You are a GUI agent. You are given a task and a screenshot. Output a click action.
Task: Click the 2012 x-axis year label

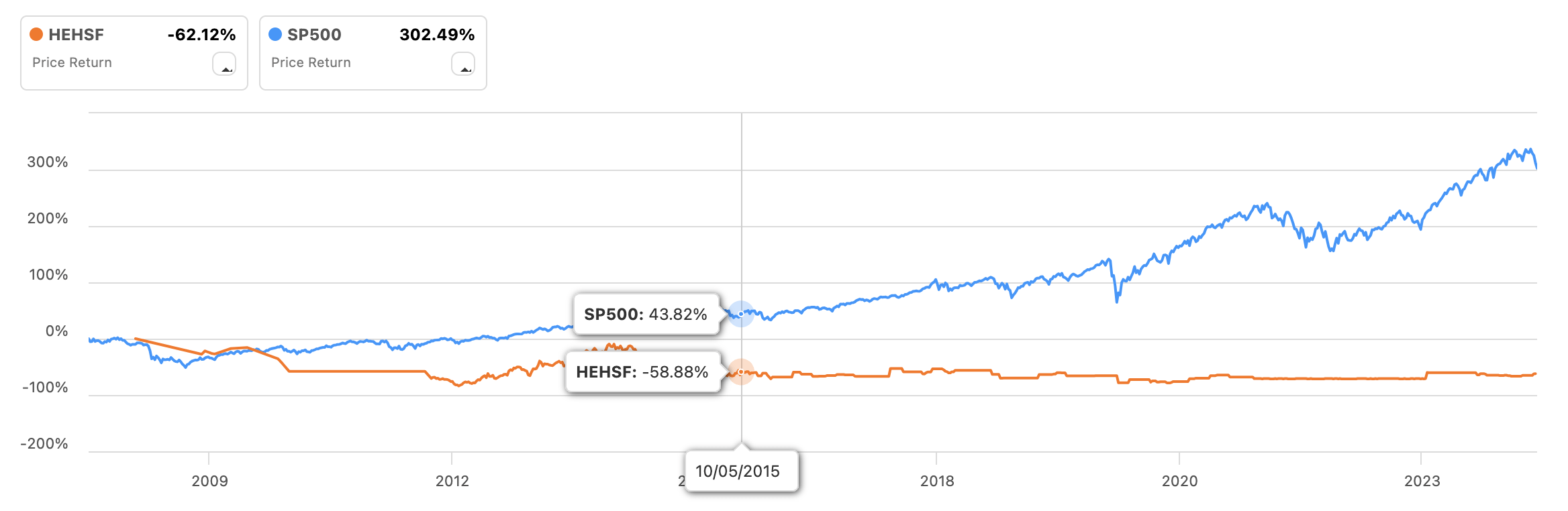pyautogui.click(x=452, y=481)
